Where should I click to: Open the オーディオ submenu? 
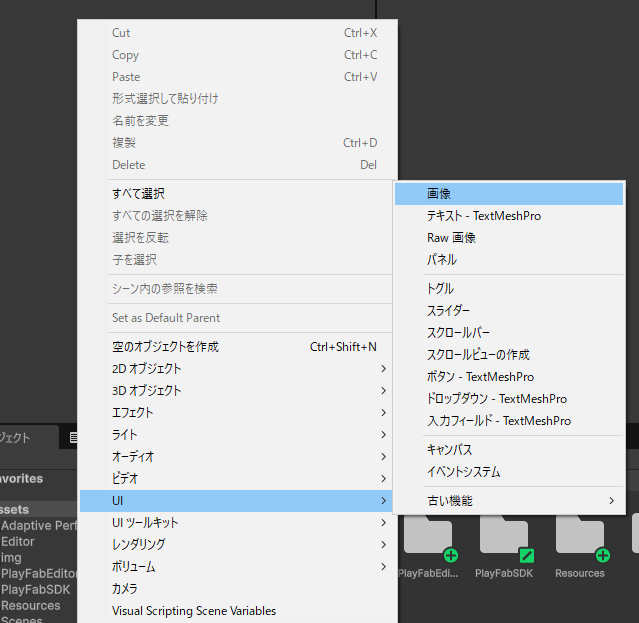tap(236, 457)
